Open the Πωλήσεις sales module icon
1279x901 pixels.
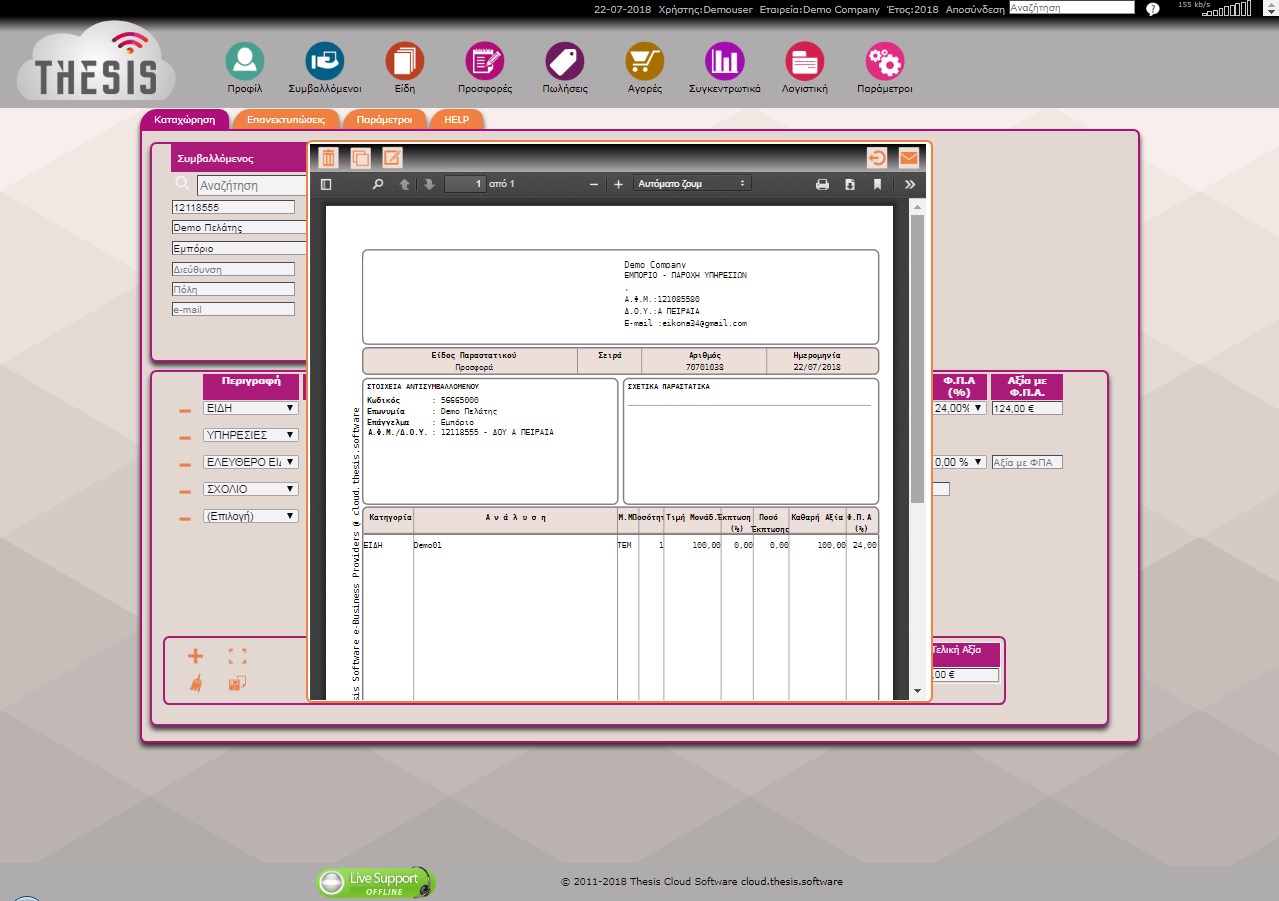pos(564,62)
